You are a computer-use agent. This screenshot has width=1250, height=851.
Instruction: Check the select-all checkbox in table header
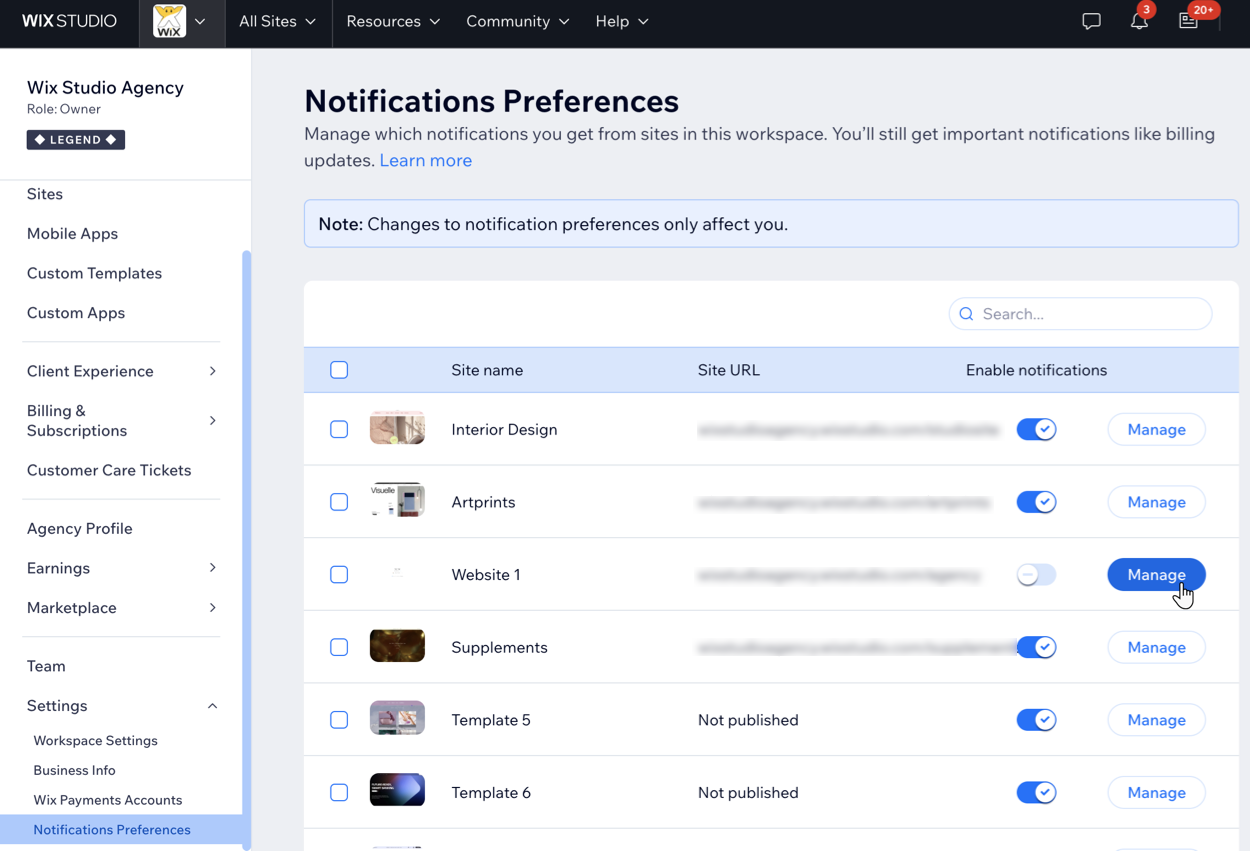(339, 370)
